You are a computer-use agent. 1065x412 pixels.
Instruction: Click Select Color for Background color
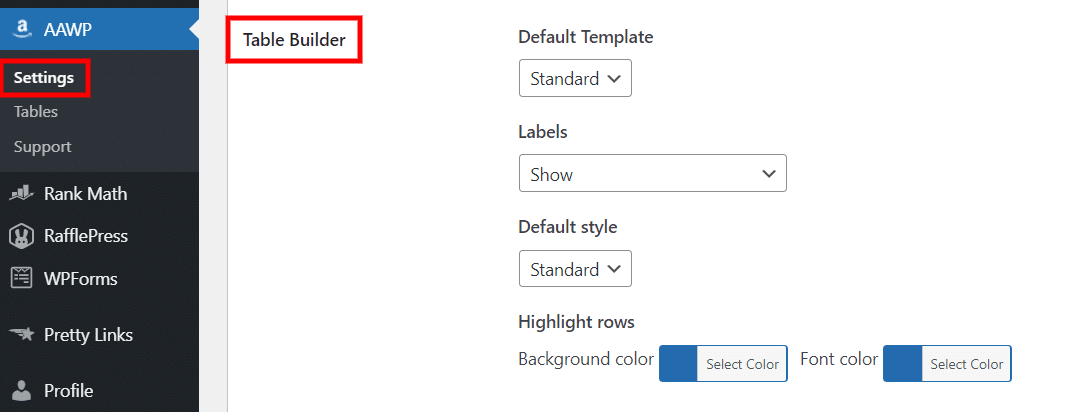(742, 364)
